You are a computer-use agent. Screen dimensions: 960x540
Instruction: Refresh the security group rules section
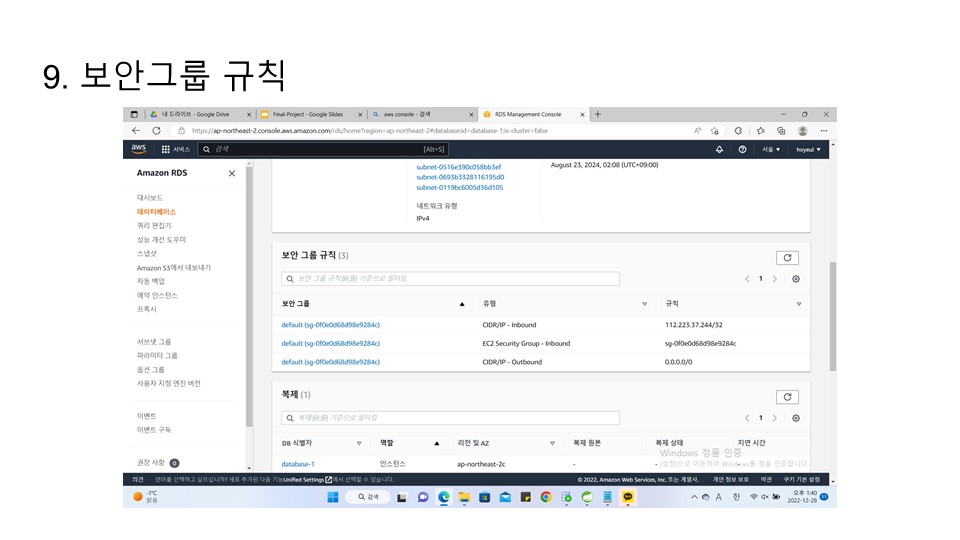[x=787, y=258]
